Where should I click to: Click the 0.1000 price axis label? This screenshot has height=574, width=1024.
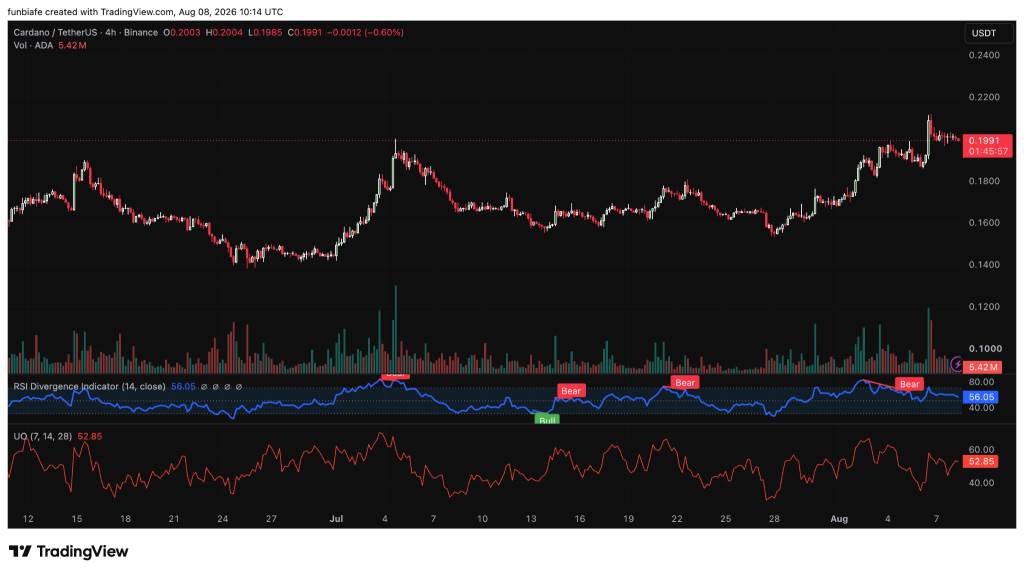tap(984, 348)
